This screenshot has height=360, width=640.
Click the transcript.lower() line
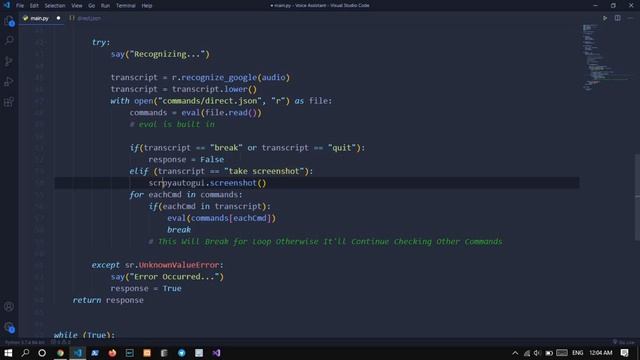pyautogui.click(x=184, y=89)
